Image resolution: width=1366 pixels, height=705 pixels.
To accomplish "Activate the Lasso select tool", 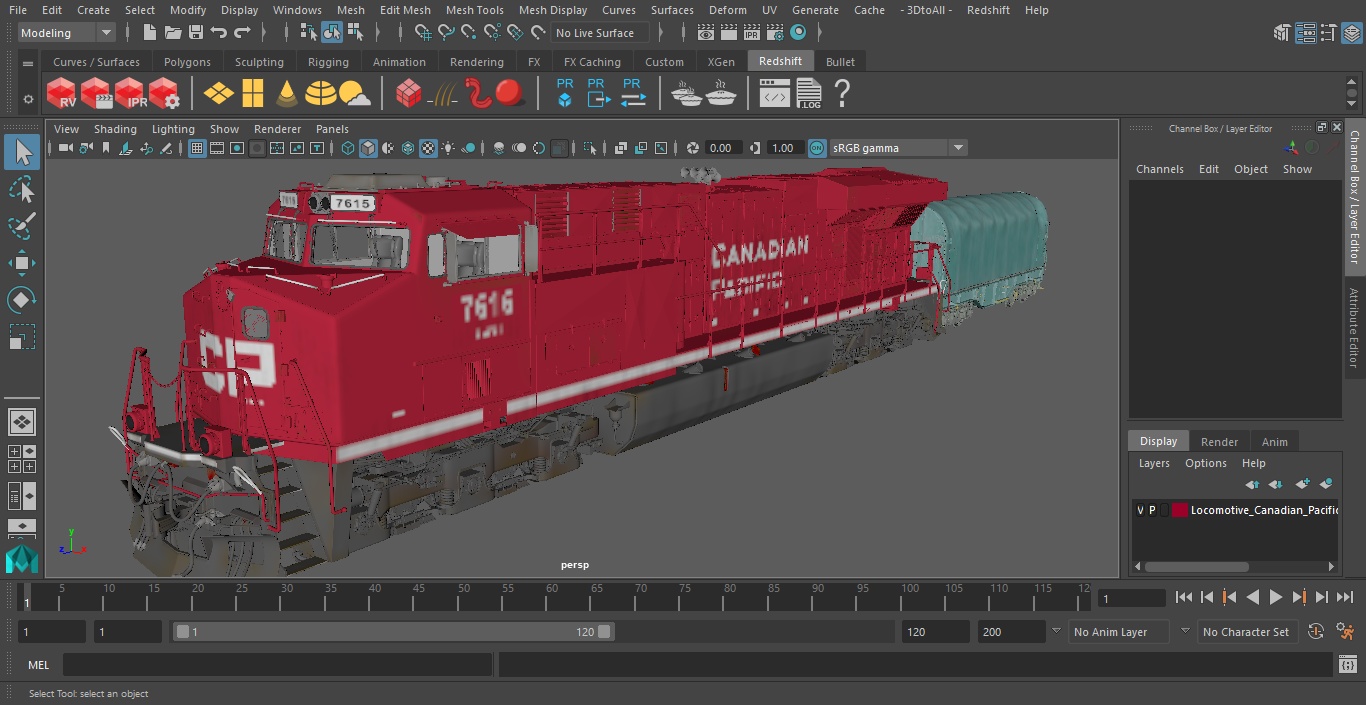I will (22, 189).
